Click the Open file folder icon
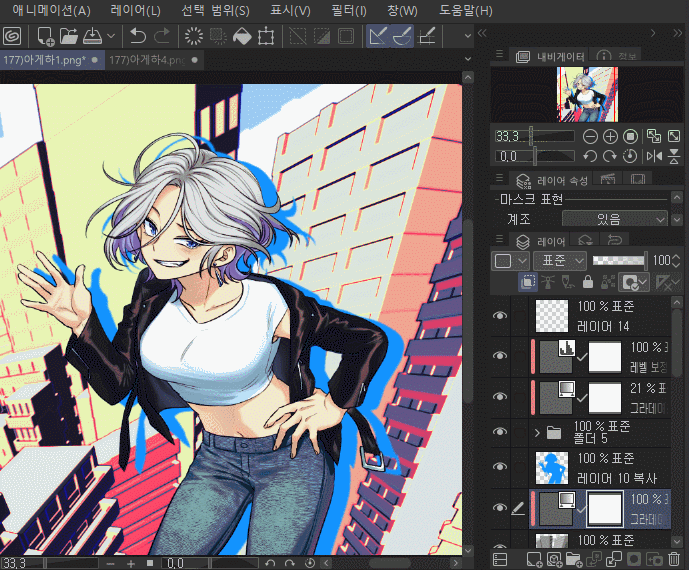 pos(69,37)
